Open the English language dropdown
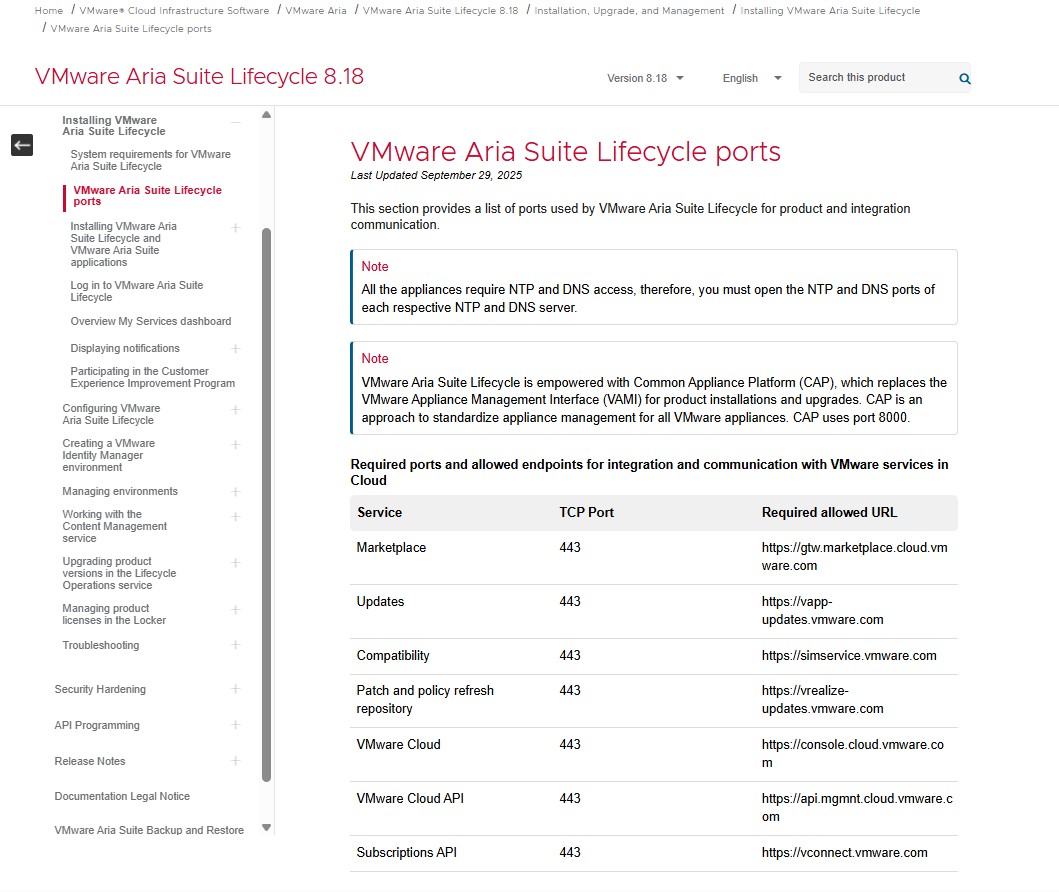This screenshot has height=892, width=1059. 751,78
